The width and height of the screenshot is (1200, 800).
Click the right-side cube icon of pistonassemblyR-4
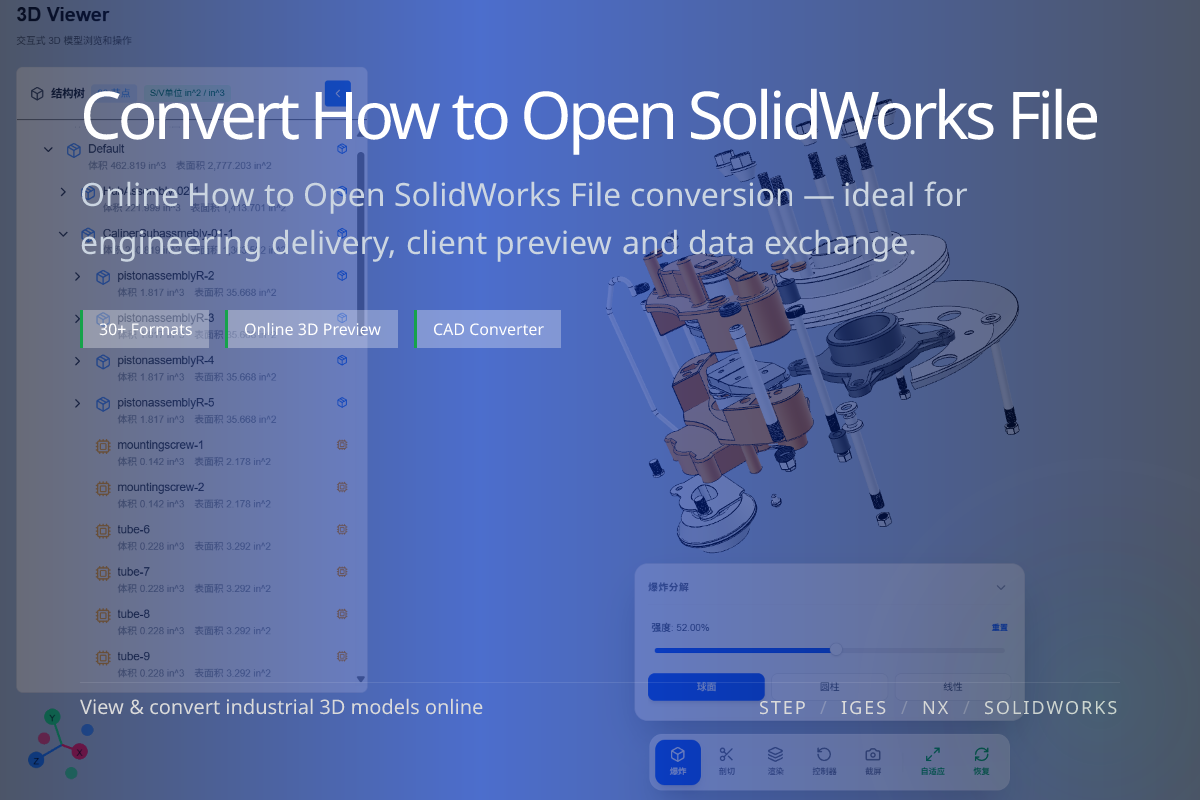tap(342, 360)
